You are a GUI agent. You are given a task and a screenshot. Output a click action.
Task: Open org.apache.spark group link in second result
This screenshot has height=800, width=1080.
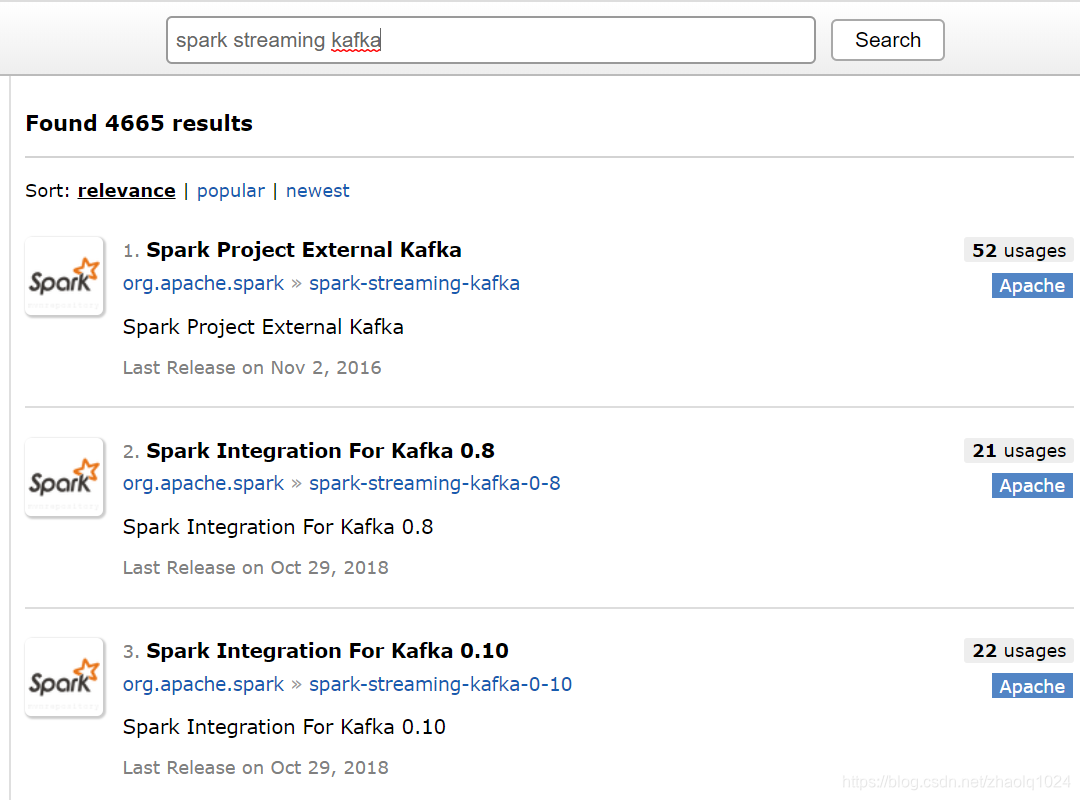point(203,483)
